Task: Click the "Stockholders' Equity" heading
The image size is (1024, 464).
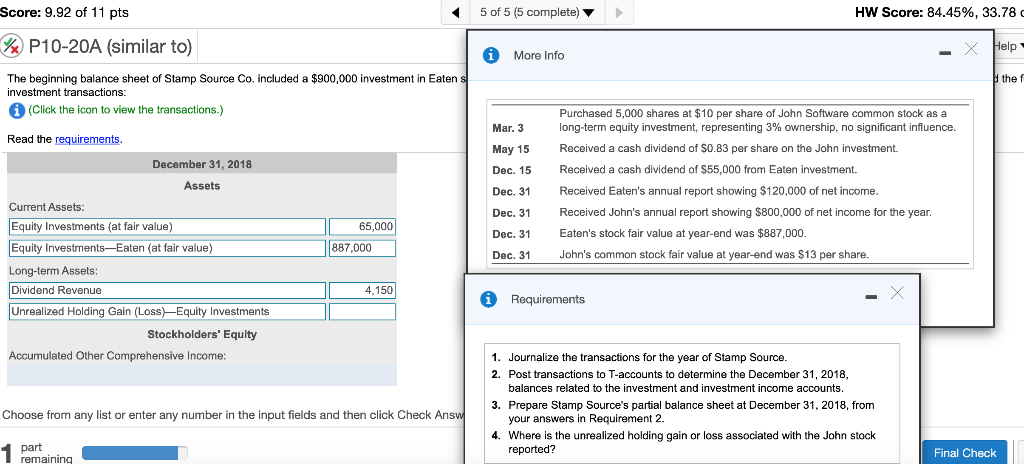Action: [202, 334]
